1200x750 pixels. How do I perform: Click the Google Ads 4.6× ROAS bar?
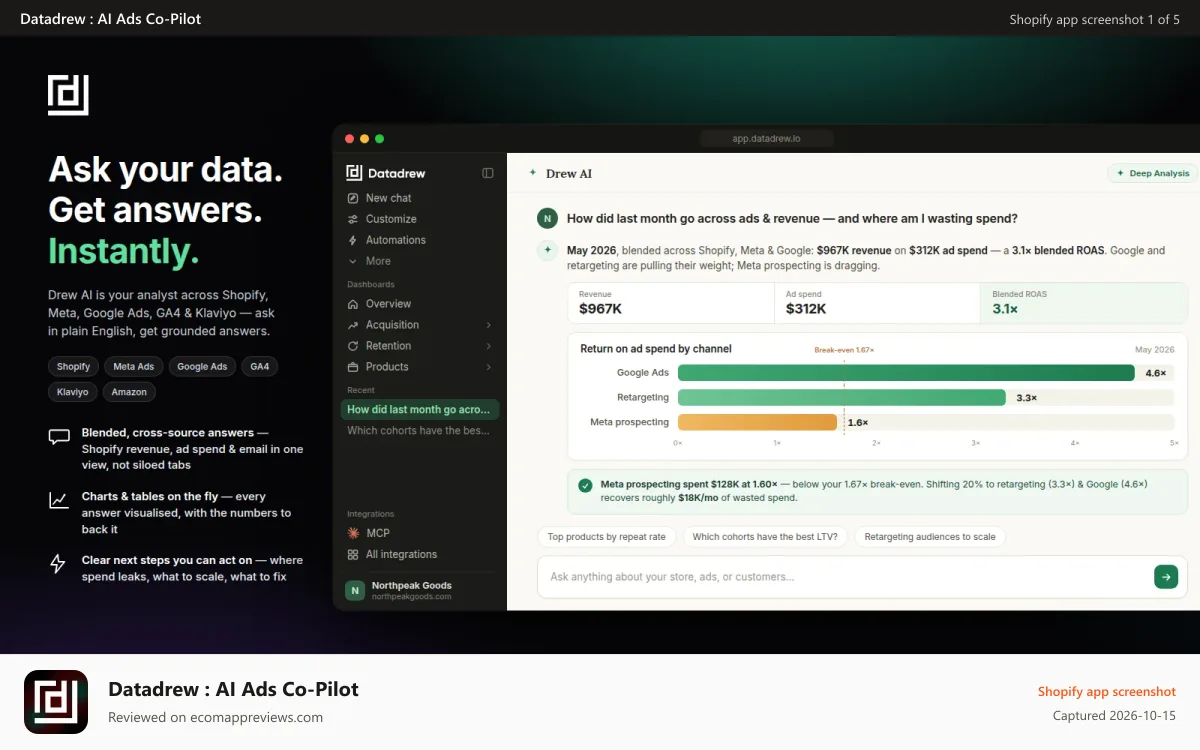[906, 373]
